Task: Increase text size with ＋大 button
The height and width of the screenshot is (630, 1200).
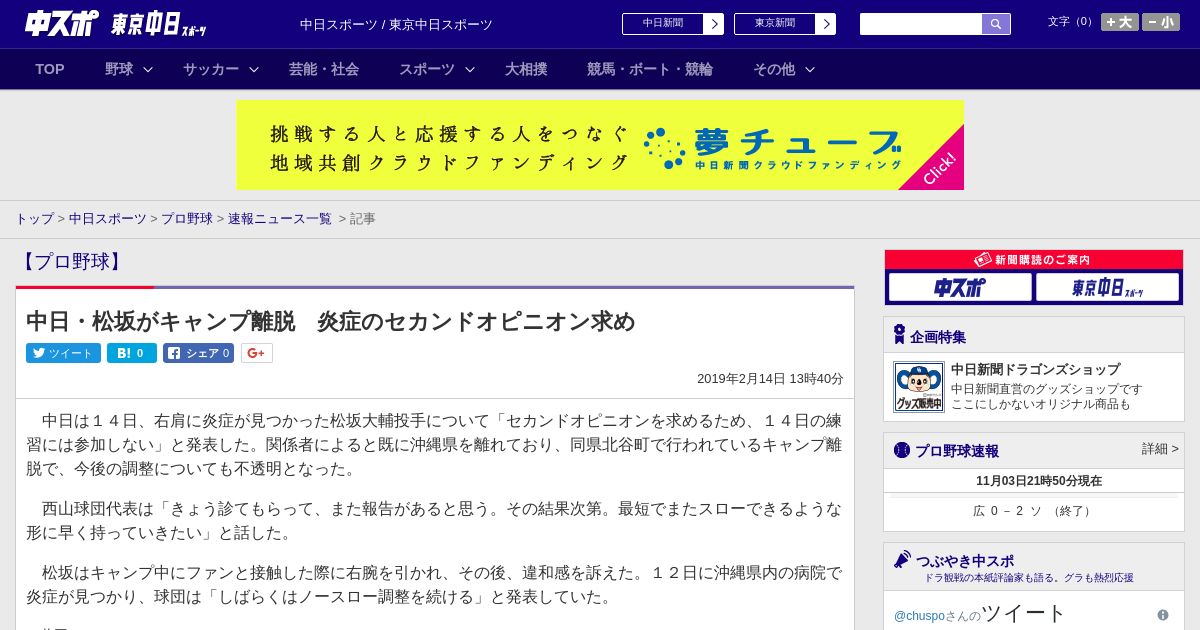Action: pos(1120,22)
